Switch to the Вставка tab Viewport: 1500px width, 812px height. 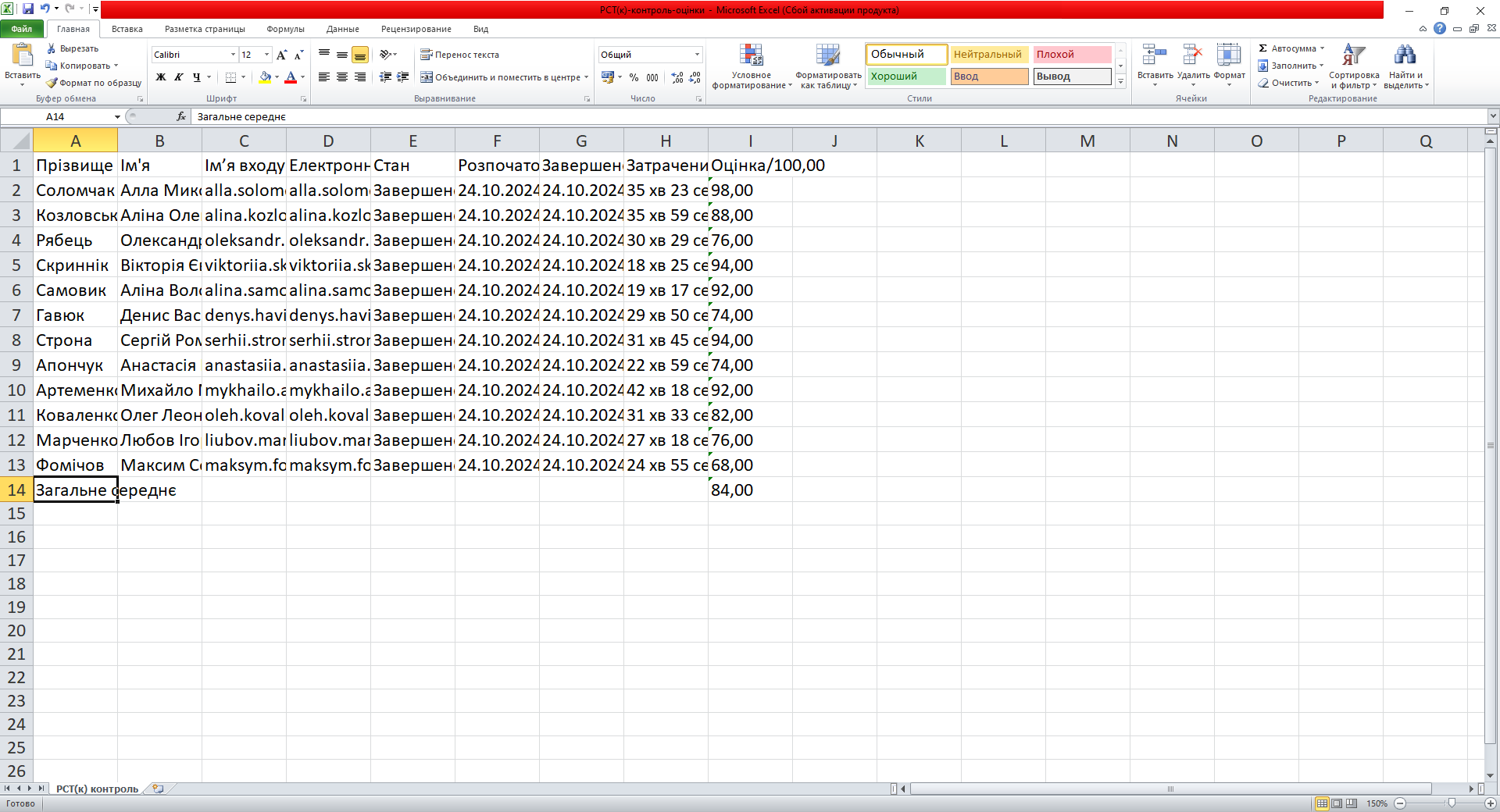tap(127, 29)
